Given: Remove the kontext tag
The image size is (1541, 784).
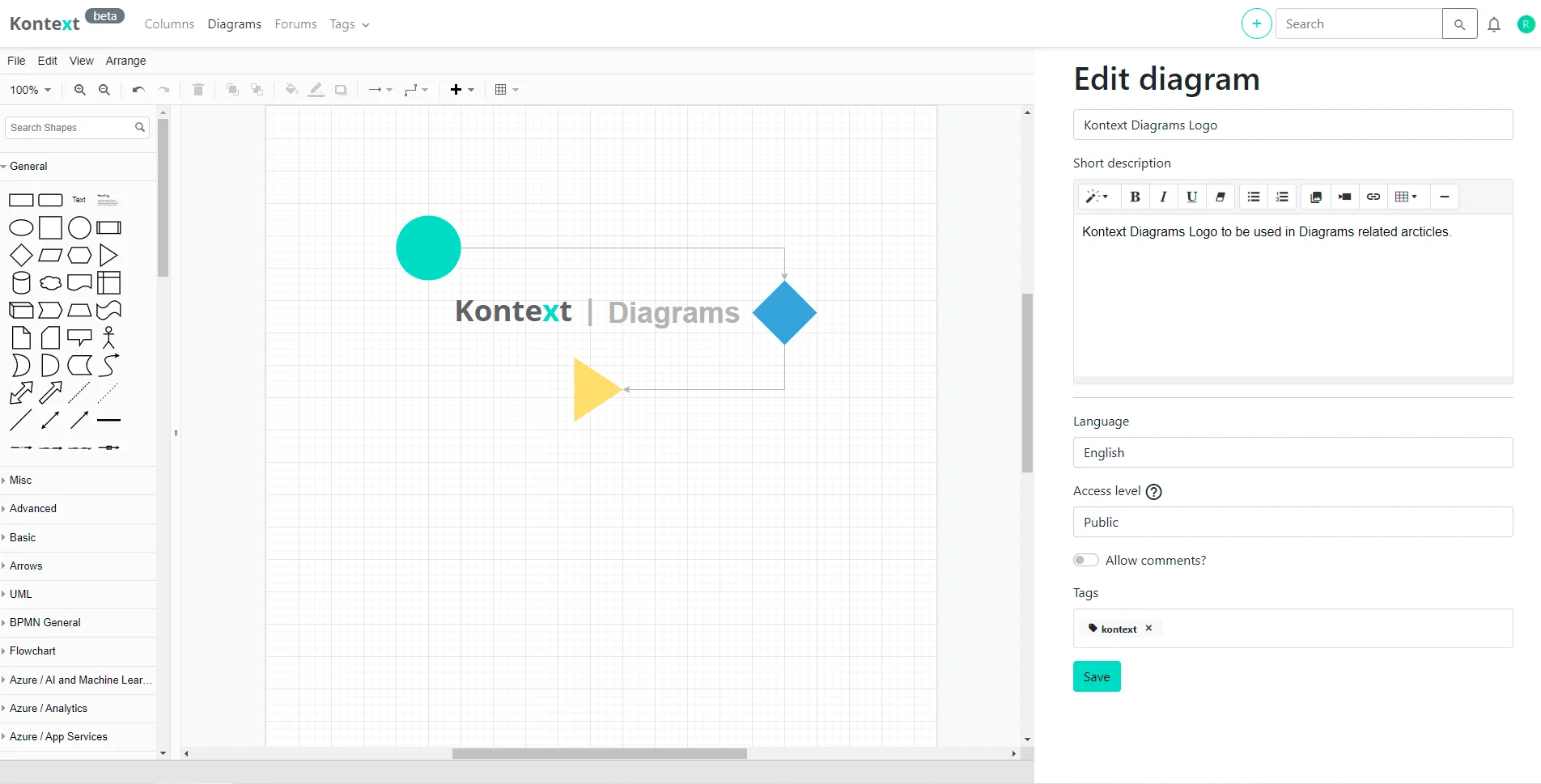Looking at the screenshot, I should tap(1148, 628).
